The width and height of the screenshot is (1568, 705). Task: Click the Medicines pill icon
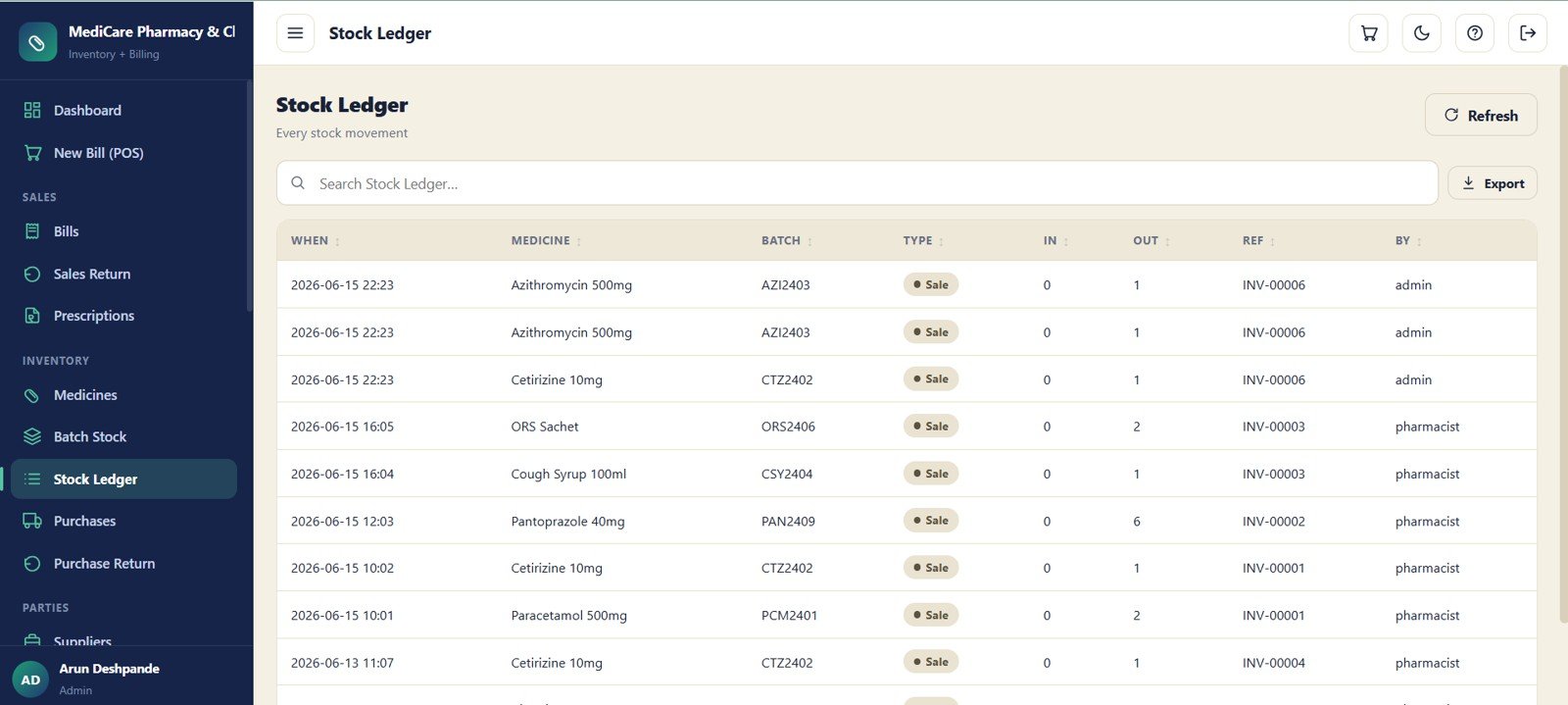pyautogui.click(x=32, y=395)
